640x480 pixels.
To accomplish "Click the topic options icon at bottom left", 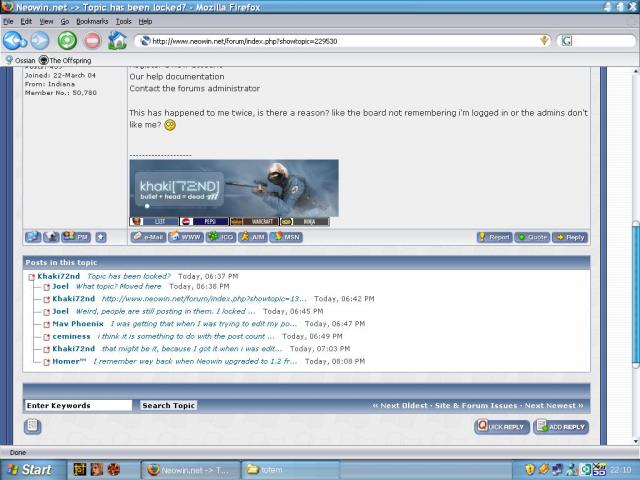I will click(x=32, y=427).
